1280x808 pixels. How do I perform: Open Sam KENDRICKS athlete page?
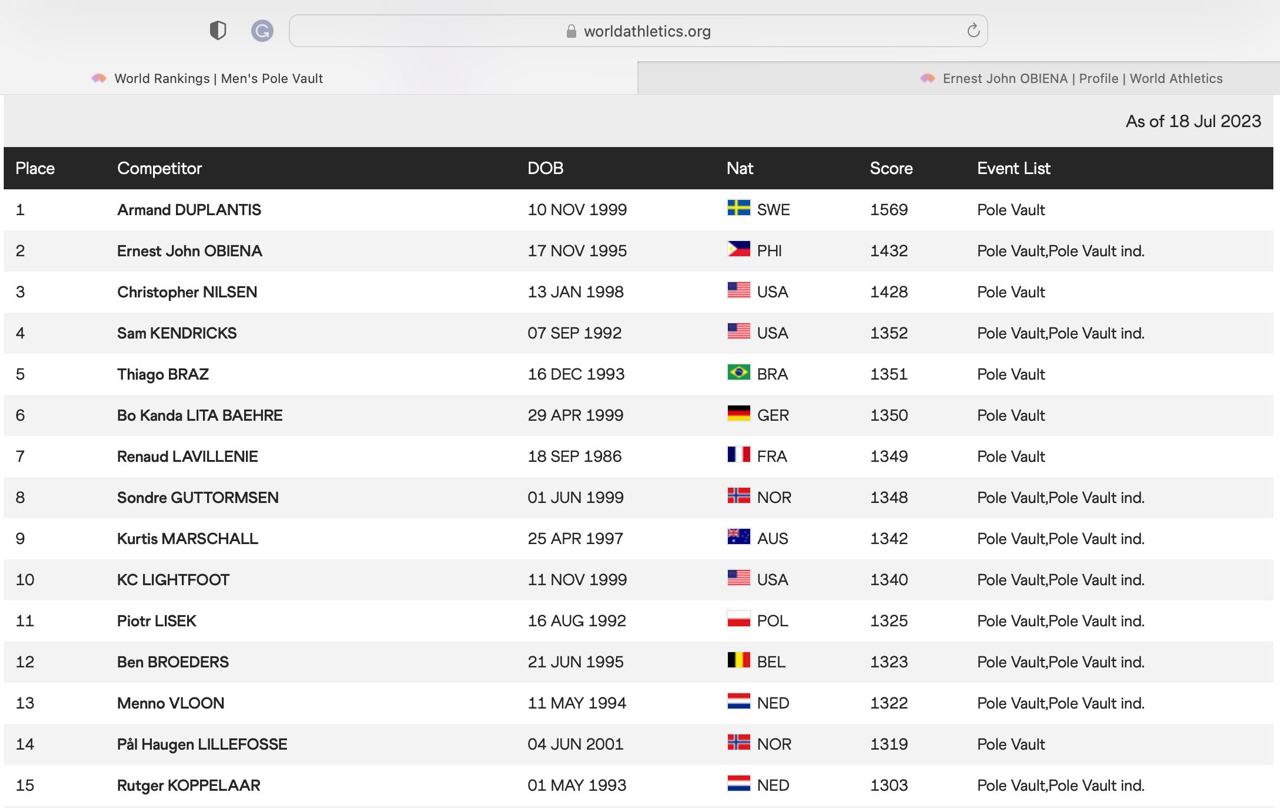(x=176, y=332)
